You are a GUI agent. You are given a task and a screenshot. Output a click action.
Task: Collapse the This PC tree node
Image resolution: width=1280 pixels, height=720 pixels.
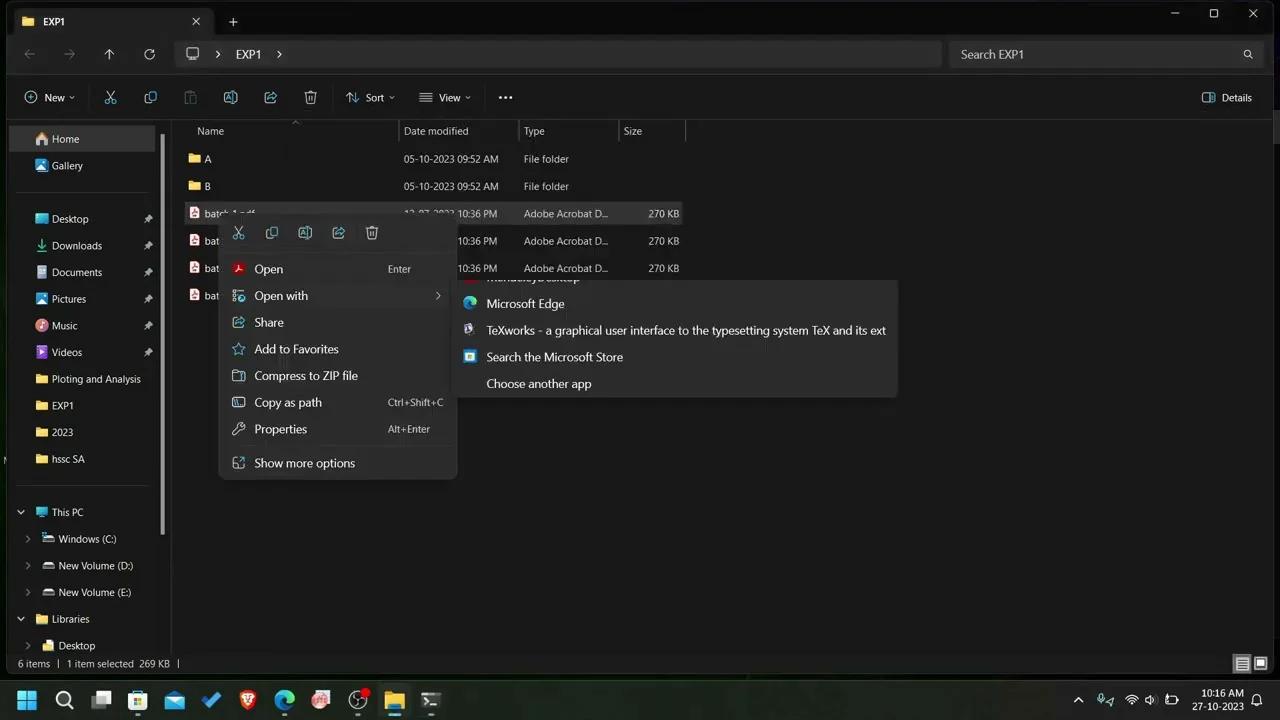[21, 512]
